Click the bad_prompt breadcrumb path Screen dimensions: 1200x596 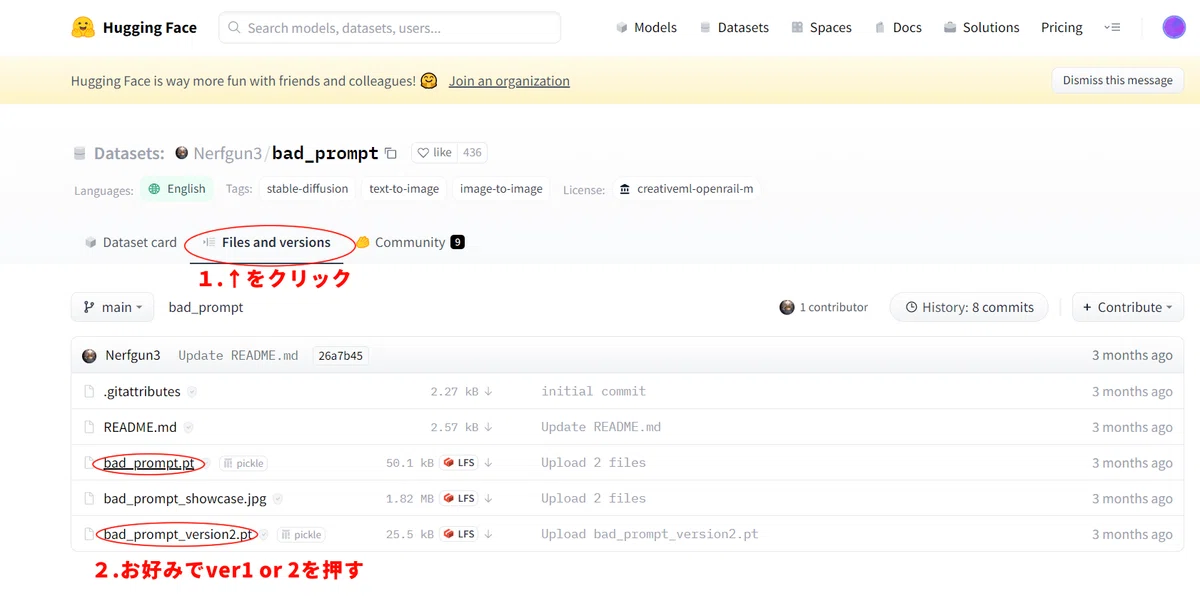click(206, 307)
